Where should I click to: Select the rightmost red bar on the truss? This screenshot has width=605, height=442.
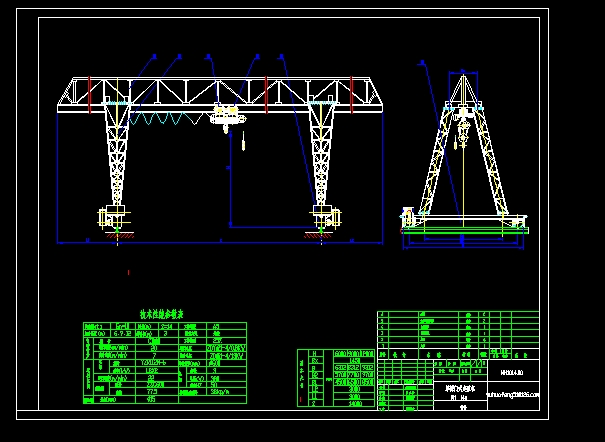351,94
